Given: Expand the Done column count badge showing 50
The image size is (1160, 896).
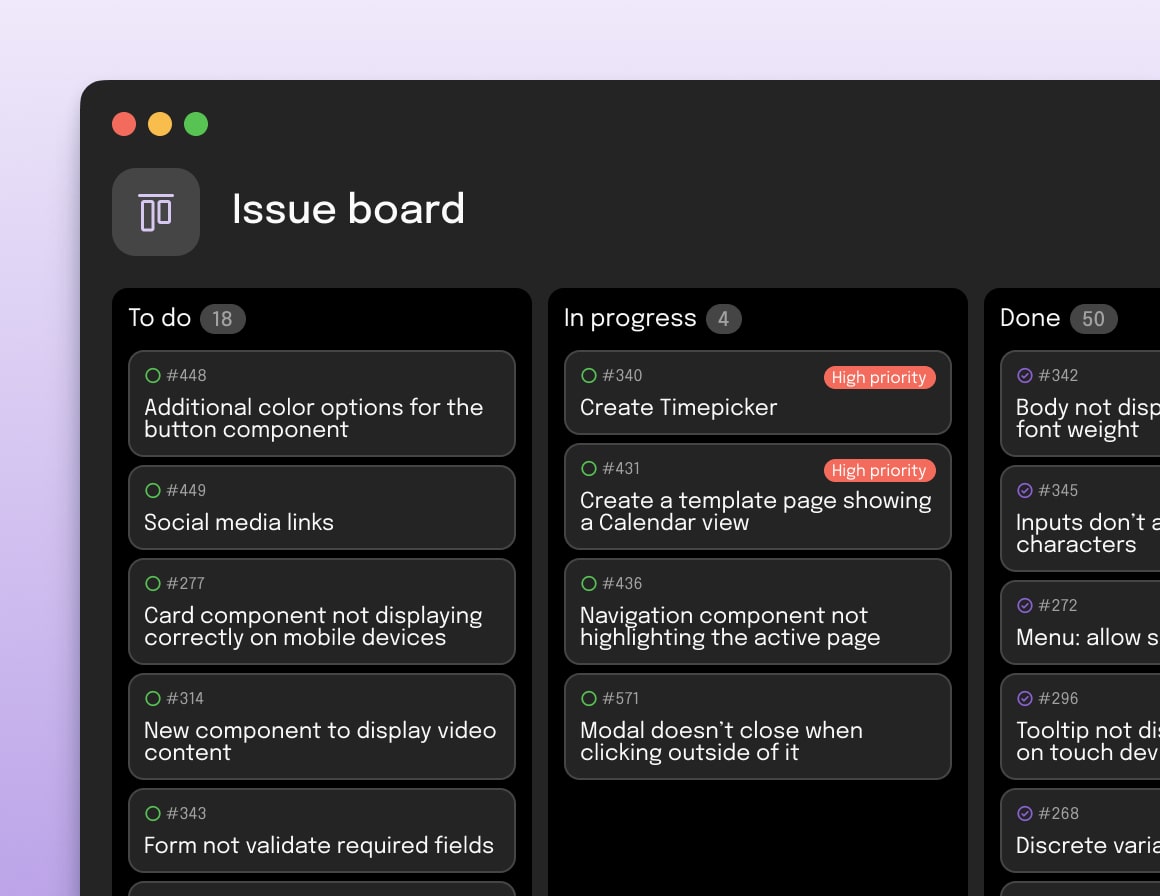Looking at the screenshot, I should (1094, 318).
